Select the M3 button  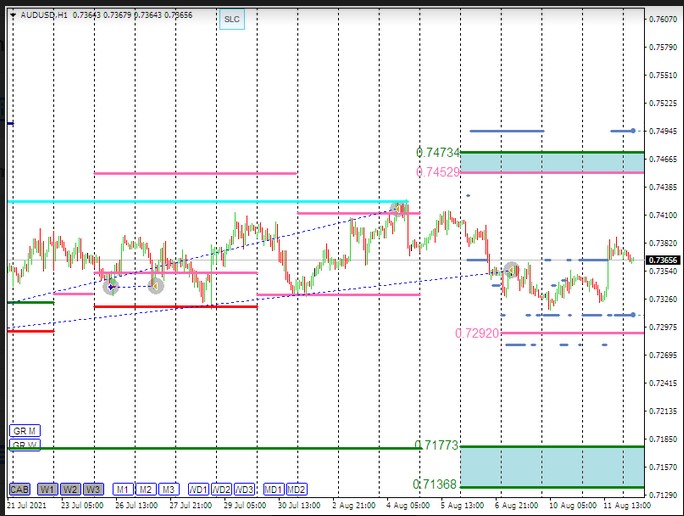pos(168,489)
